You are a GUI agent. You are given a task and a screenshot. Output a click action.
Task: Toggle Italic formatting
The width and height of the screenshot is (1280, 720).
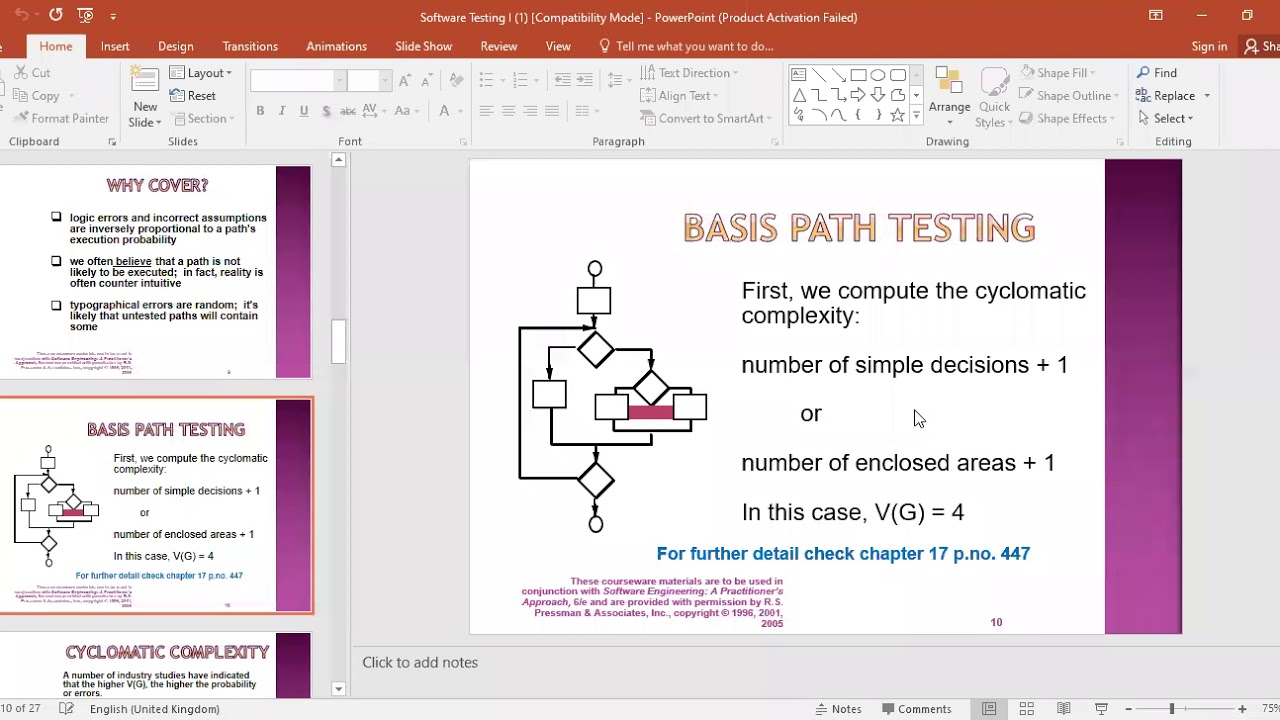pyautogui.click(x=282, y=111)
